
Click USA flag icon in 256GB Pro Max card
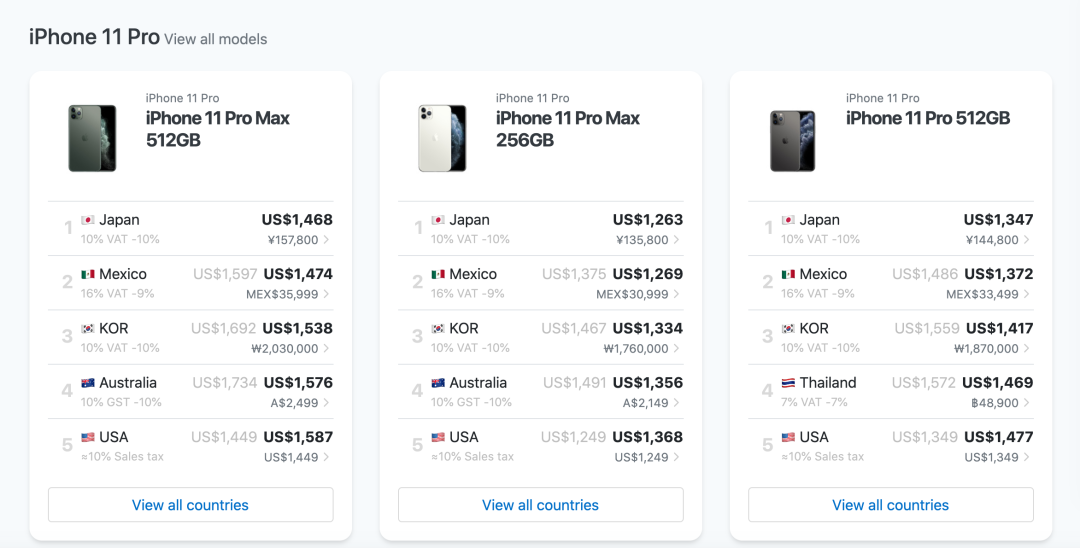(x=438, y=437)
